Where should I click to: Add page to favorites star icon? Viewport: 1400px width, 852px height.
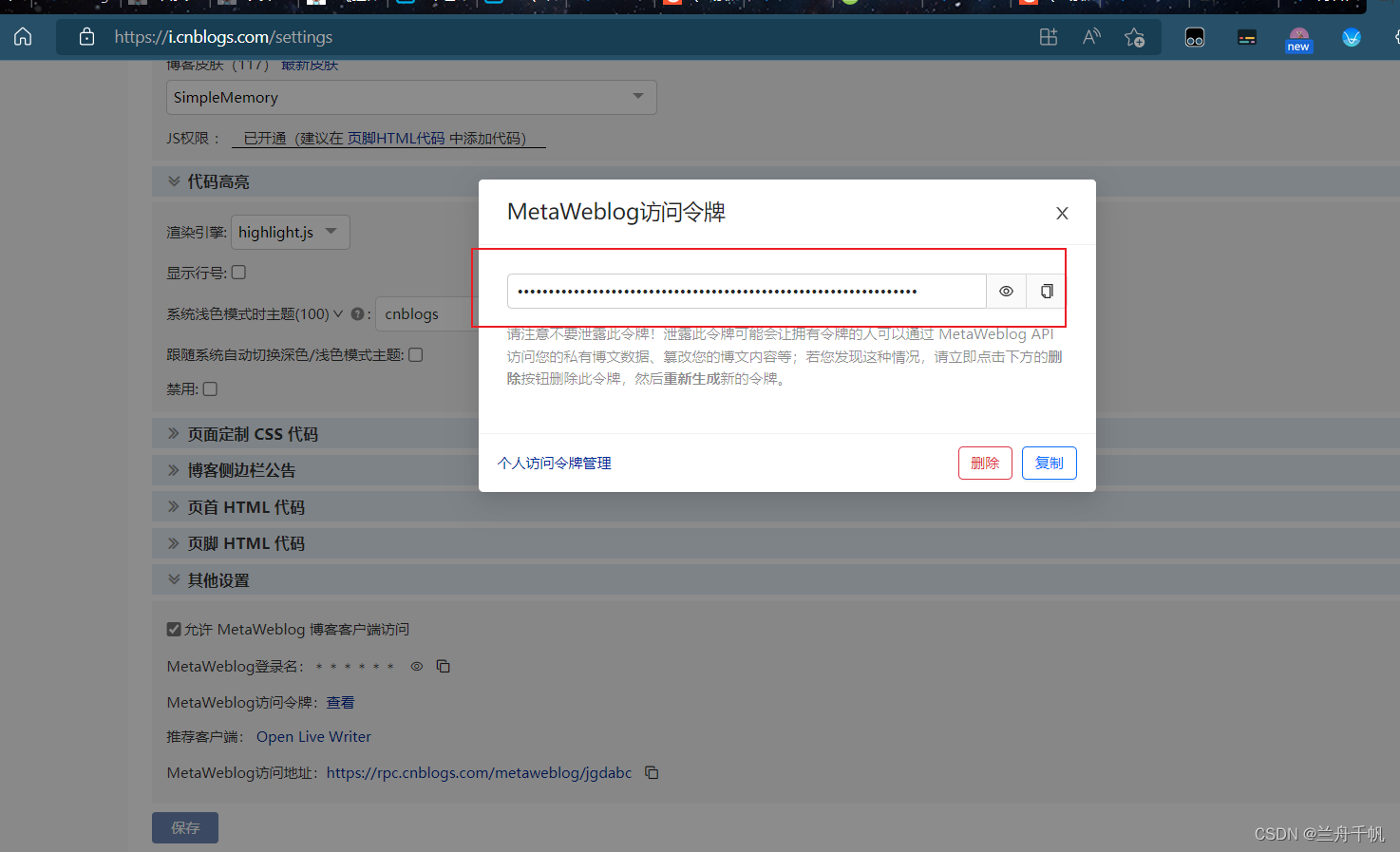click(1134, 37)
